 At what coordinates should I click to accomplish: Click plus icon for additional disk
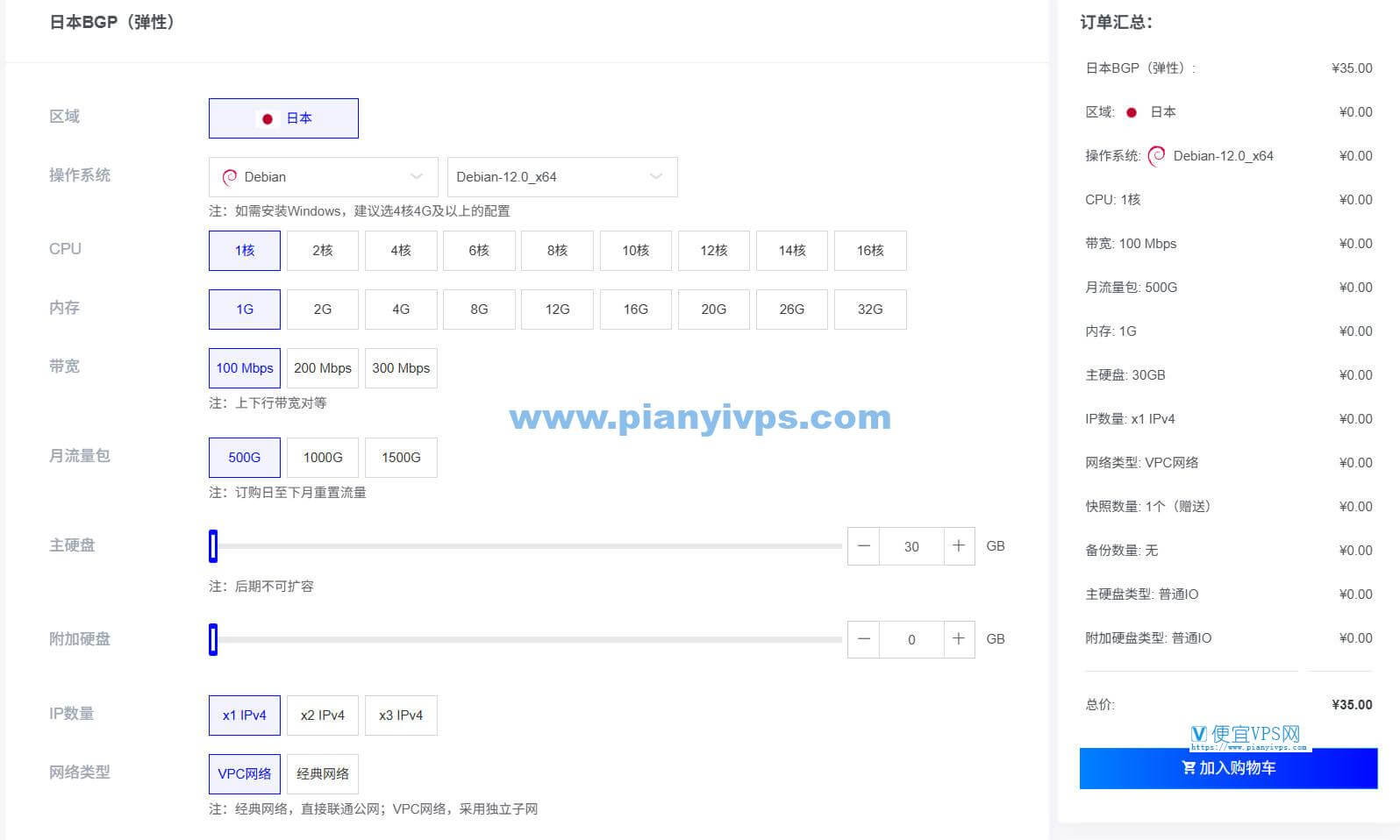click(959, 639)
